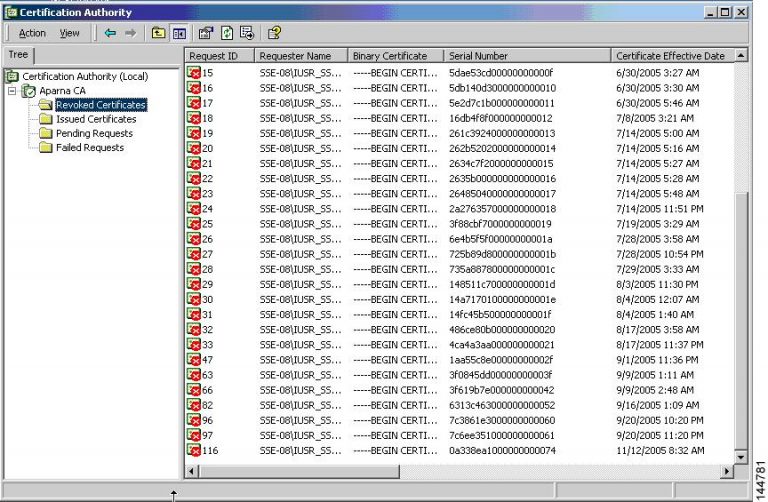Open the Action menu
768x502 pixels.
point(32,33)
